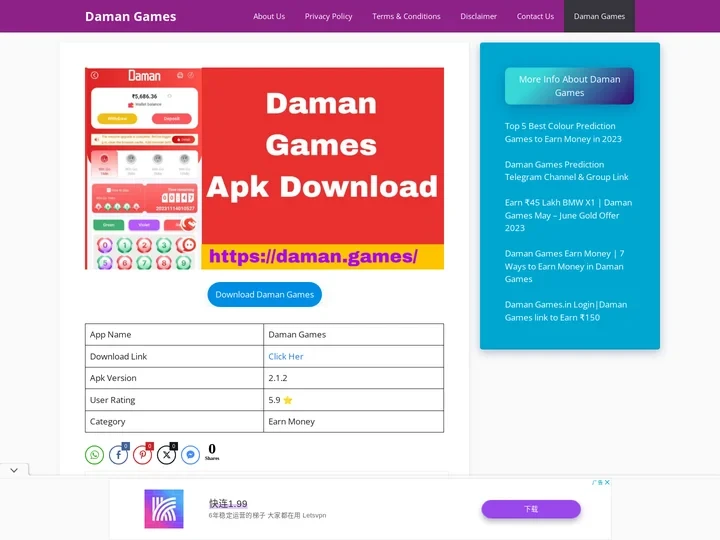Share the page via WhatsApp icon
This screenshot has width=720, height=540.
pos(94,455)
